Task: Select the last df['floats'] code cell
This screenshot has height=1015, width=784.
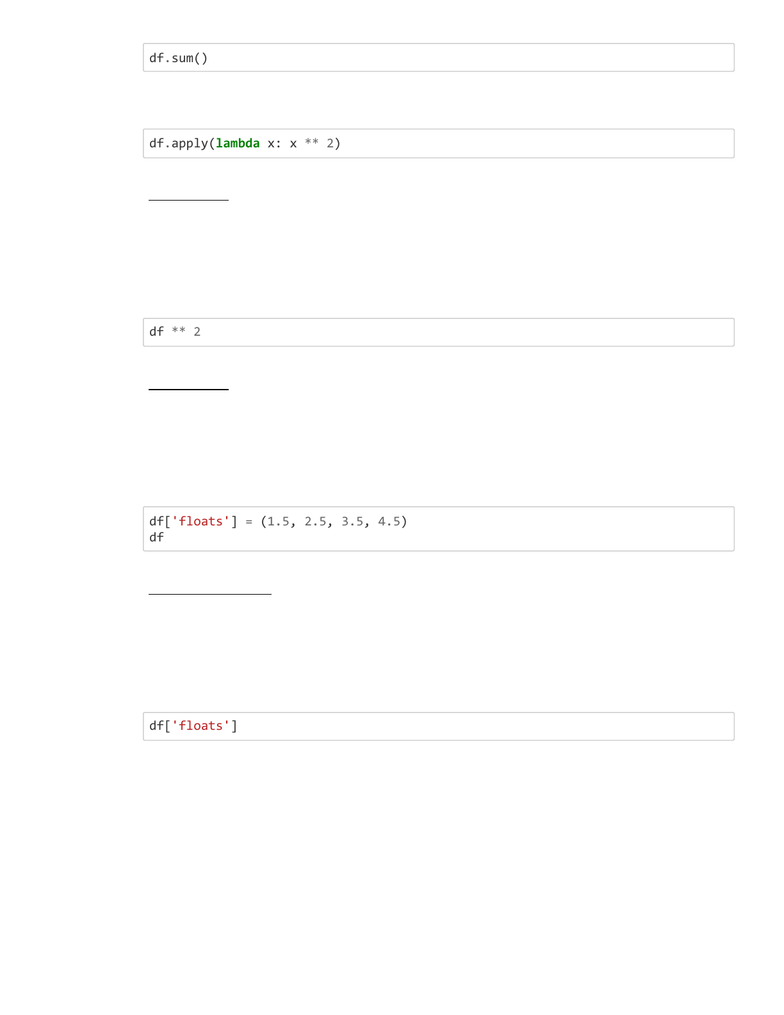Action: (438, 726)
